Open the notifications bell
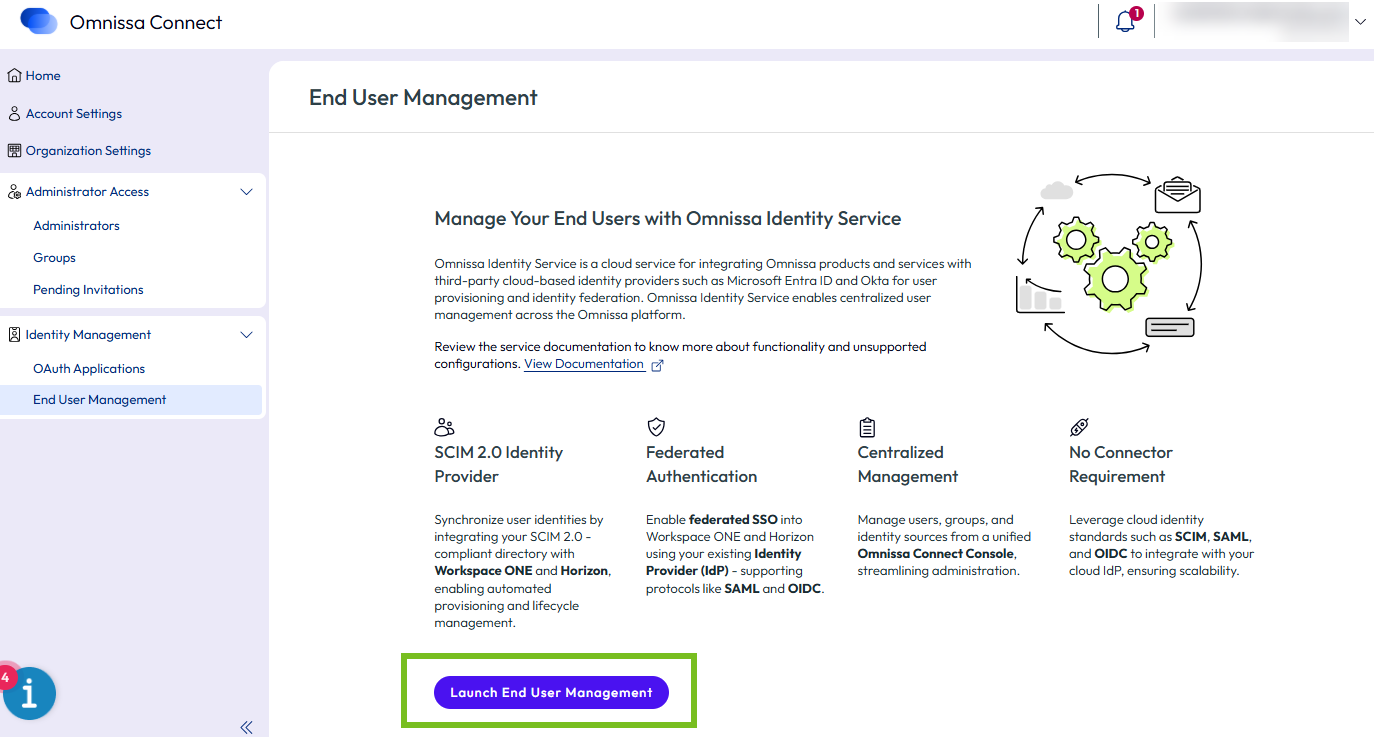 pos(1126,21)
